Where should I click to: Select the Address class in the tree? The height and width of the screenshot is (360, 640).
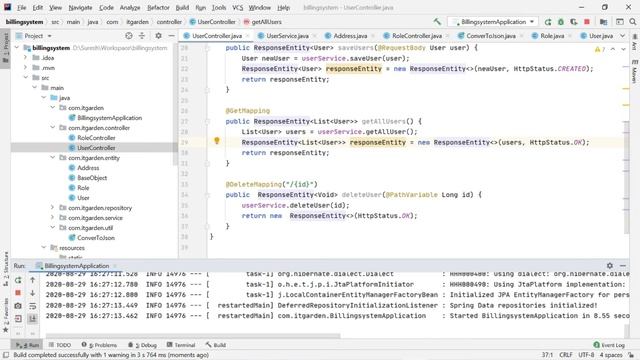pyautogui.click(x=88, y=168)
